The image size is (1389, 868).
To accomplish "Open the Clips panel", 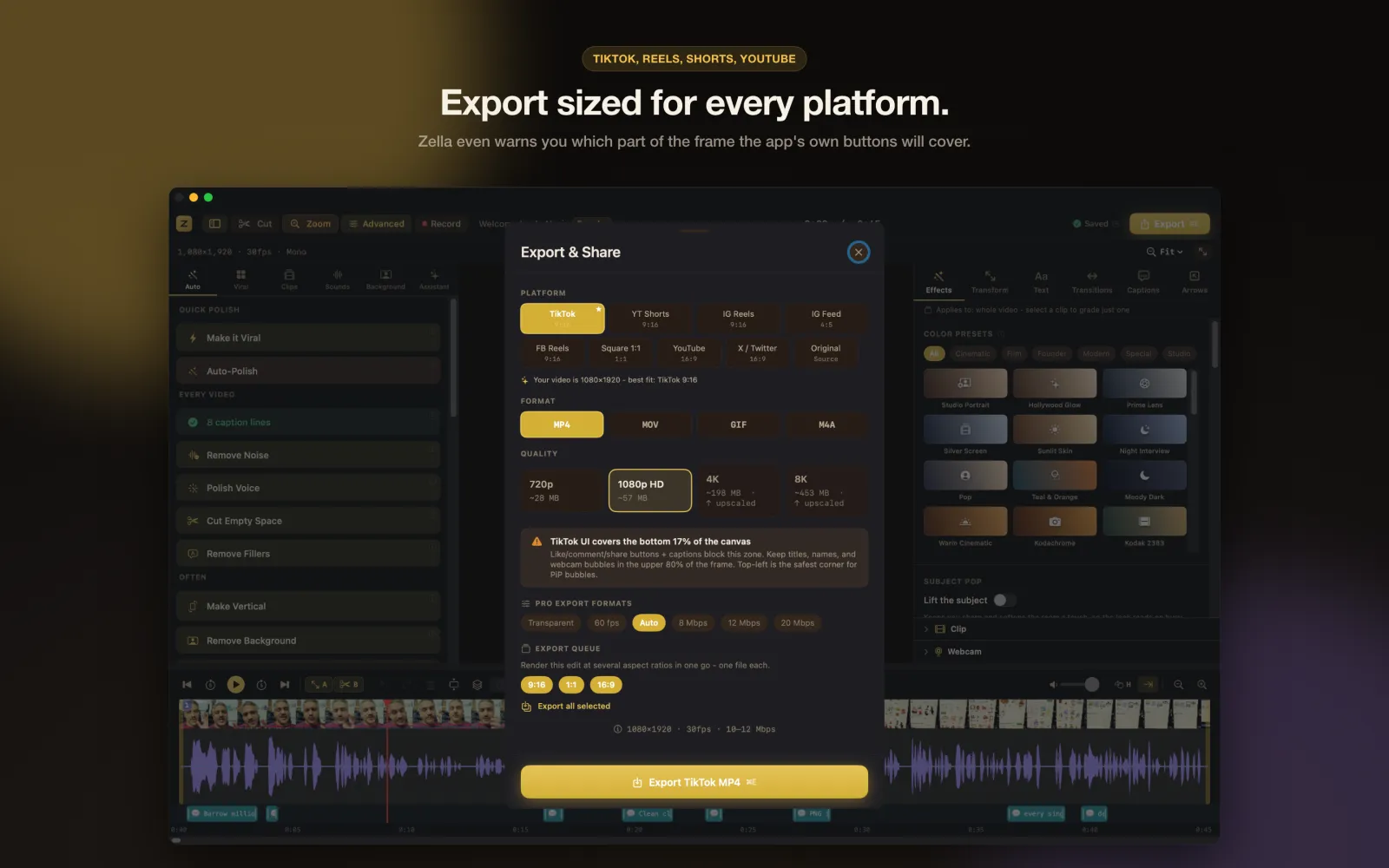I will (289, 279).
